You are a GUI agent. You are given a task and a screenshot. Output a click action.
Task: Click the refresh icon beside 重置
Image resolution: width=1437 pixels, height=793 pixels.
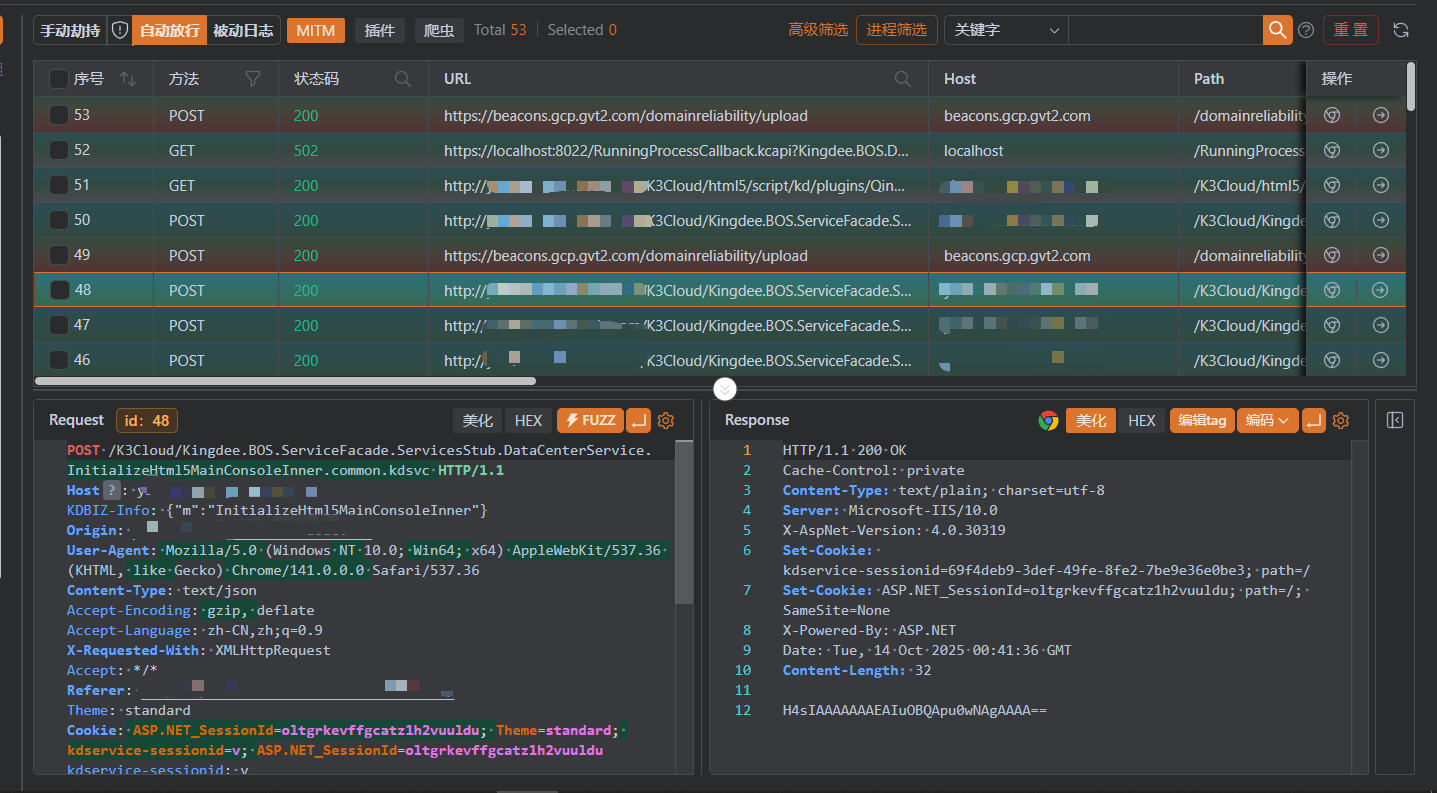[1401, 30]
